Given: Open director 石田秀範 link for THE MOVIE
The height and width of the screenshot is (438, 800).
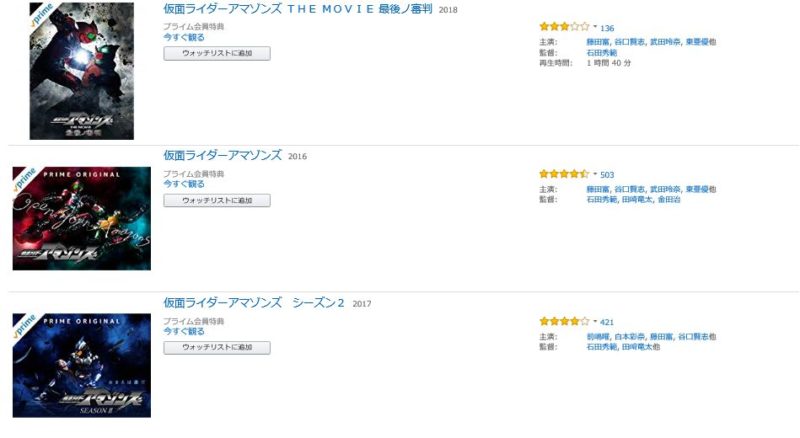Looking at the screenshot, I should click(602, 53).
